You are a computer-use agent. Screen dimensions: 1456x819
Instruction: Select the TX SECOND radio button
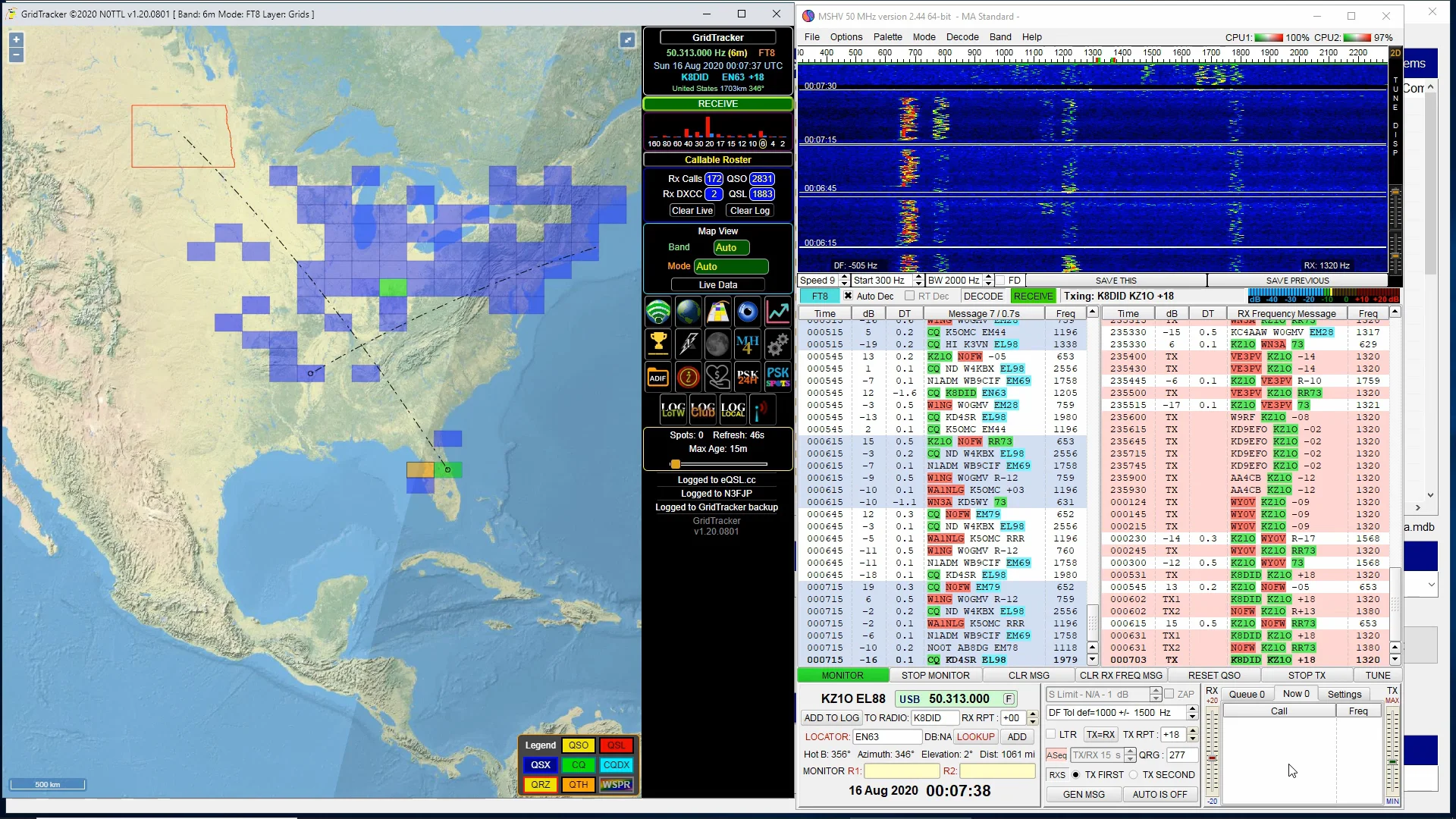pyautogui.click(x=1133, y=775)
